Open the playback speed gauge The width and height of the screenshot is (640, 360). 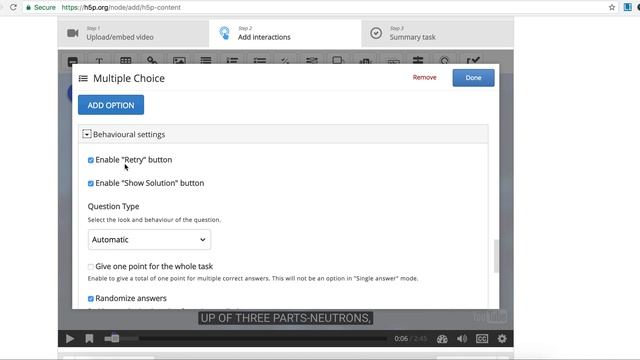tap(442, 339)
